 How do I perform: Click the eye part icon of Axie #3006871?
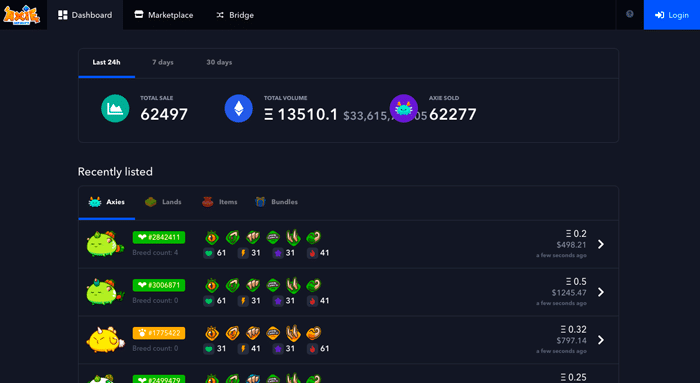[x=212, y=285]
